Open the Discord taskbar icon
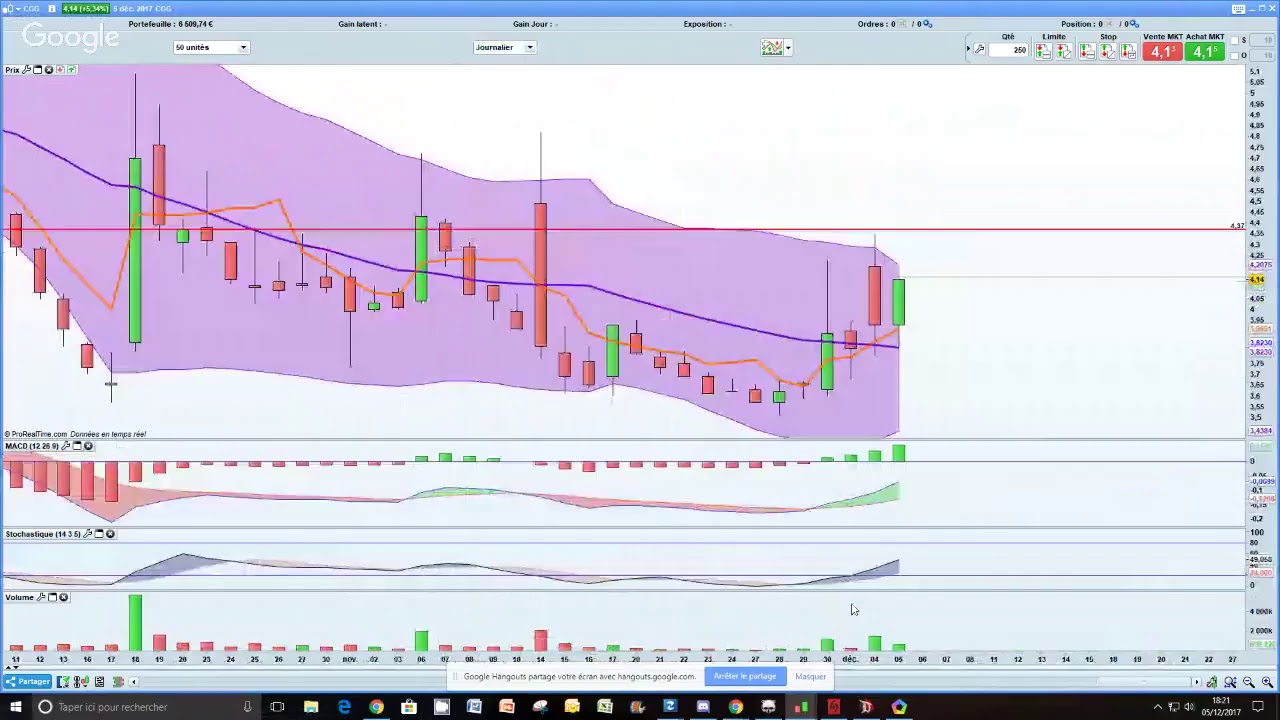 pos(703,707)
